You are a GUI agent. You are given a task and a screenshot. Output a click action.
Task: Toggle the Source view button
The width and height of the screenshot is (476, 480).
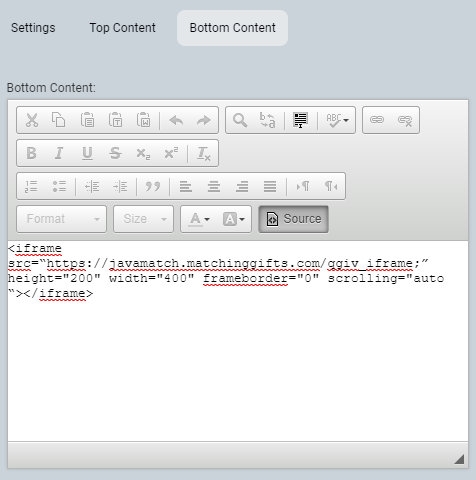294,219
